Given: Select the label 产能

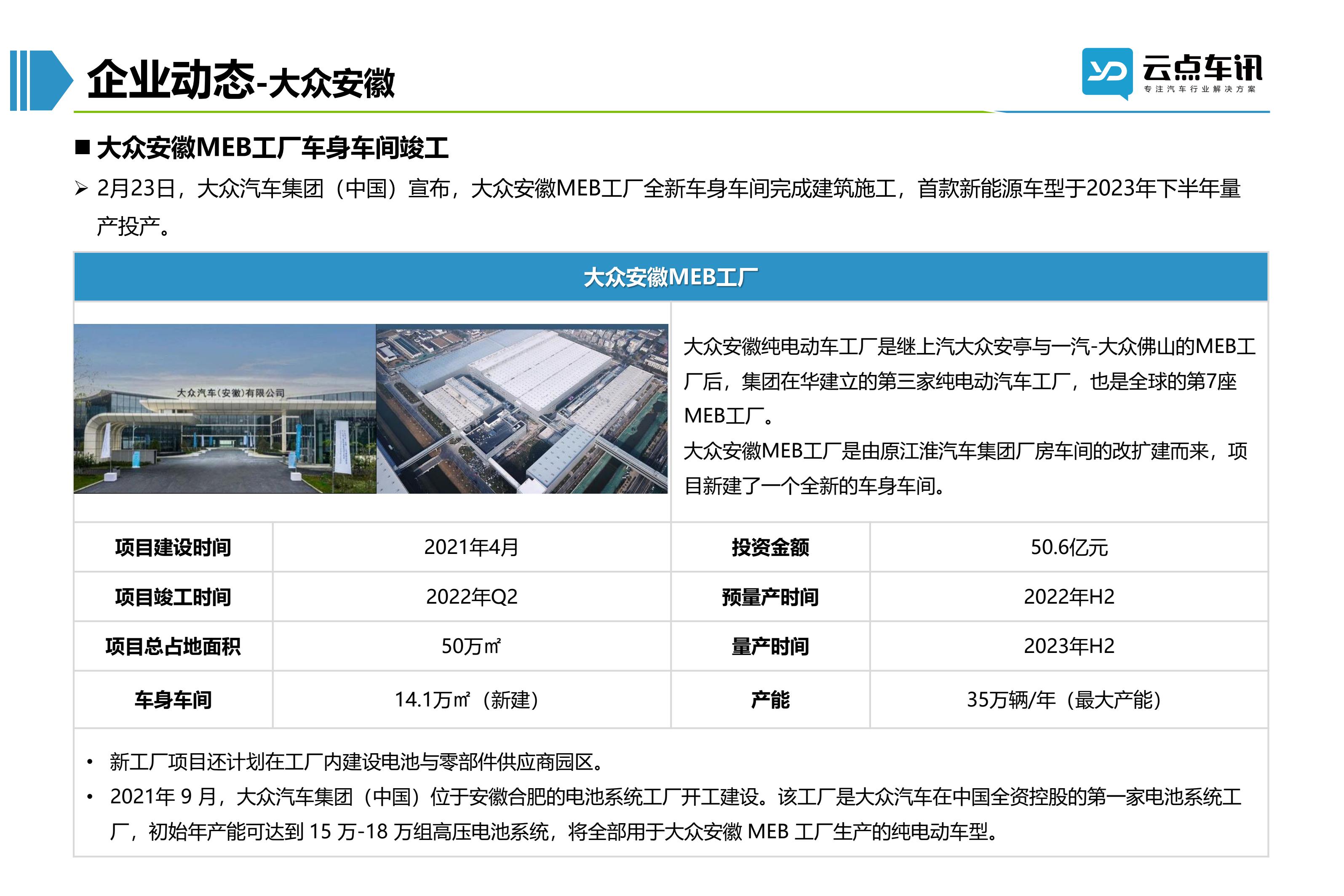Looking at the screenshot, I should 770,700.
